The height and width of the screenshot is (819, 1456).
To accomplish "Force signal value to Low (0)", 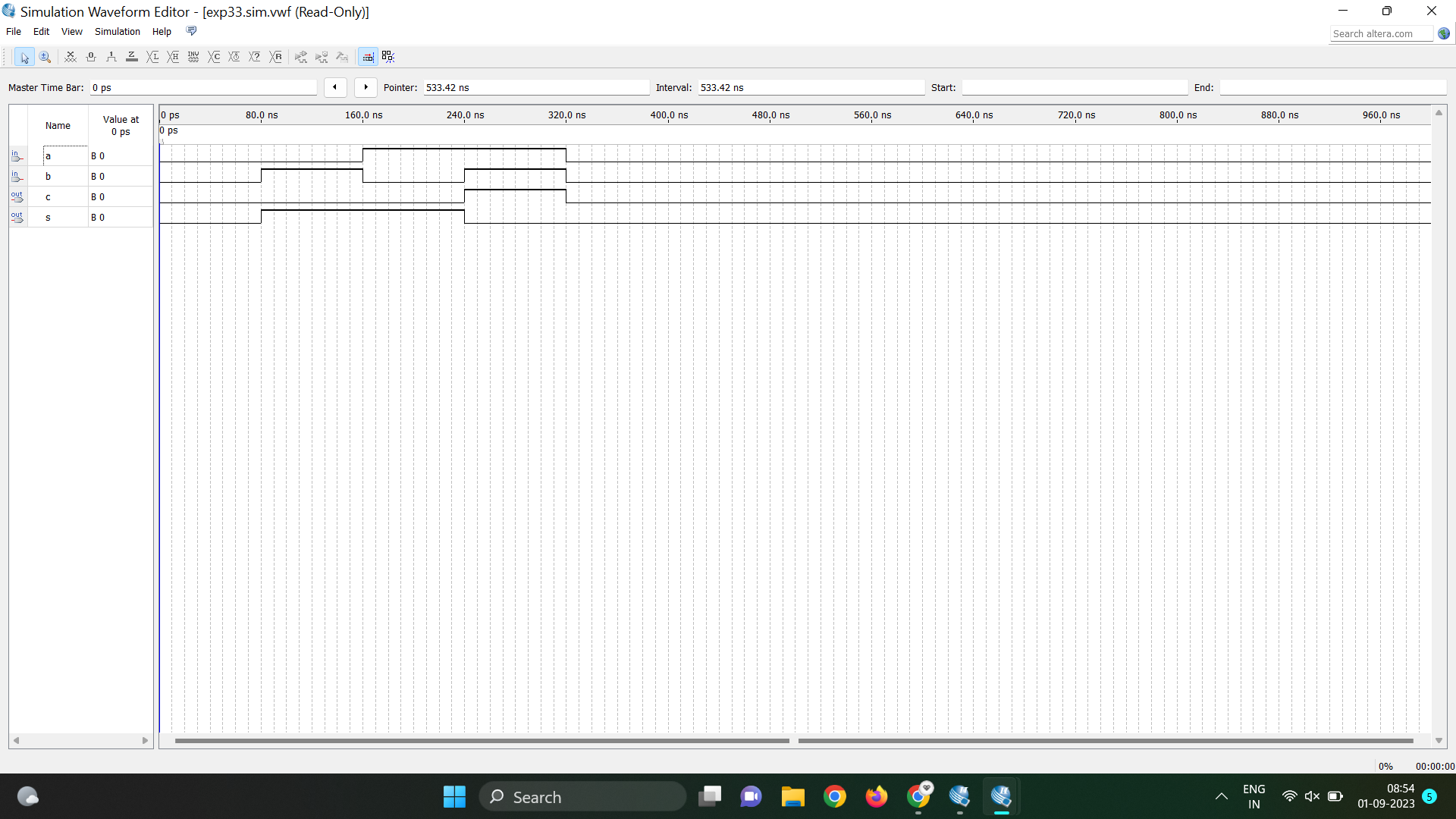I will pos(91,57).
